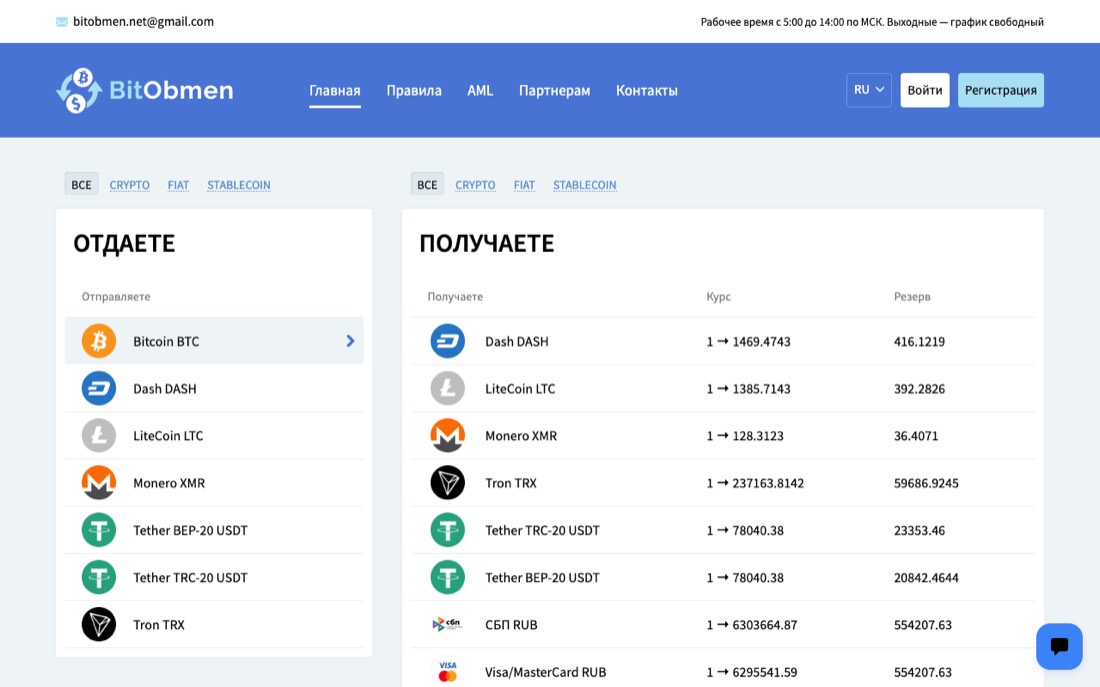The height and width of the screenshot is (687, 1100).
Task: Click Tether BEP-20 icon in Отдаете list
Action: [99, 530]
